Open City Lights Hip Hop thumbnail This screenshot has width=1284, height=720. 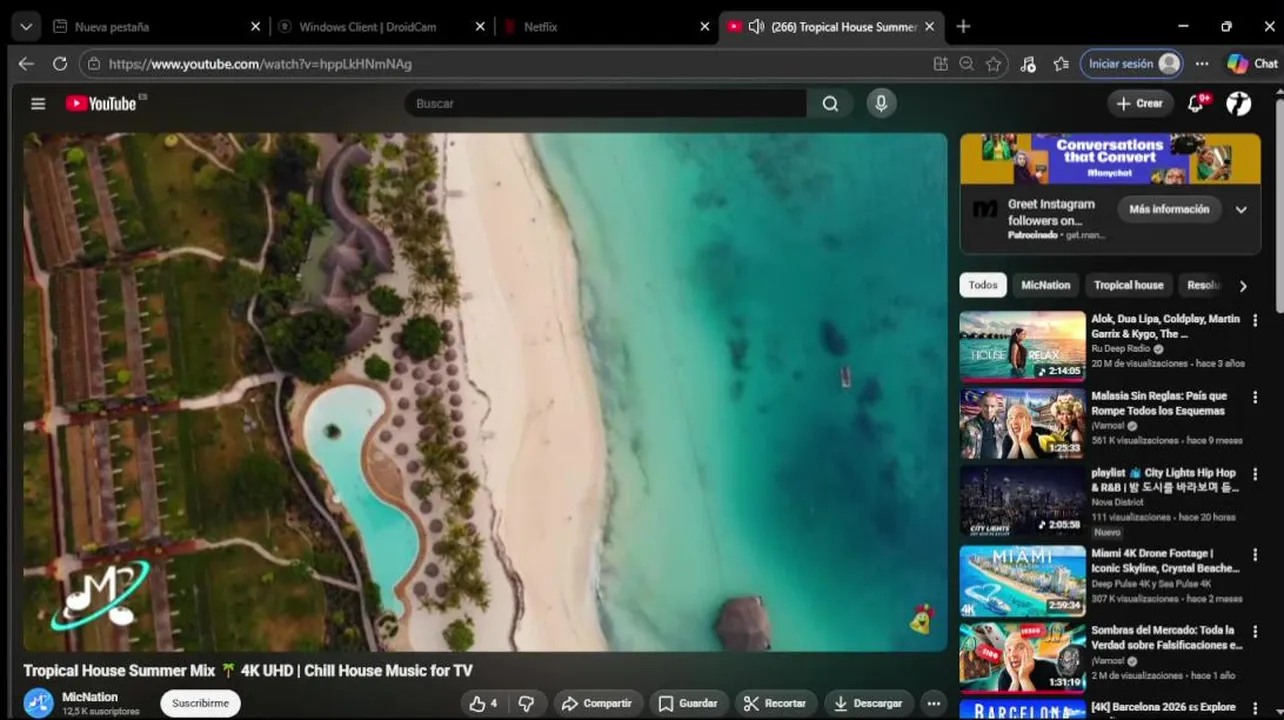pyautogui.click(x=1022, y=502)
